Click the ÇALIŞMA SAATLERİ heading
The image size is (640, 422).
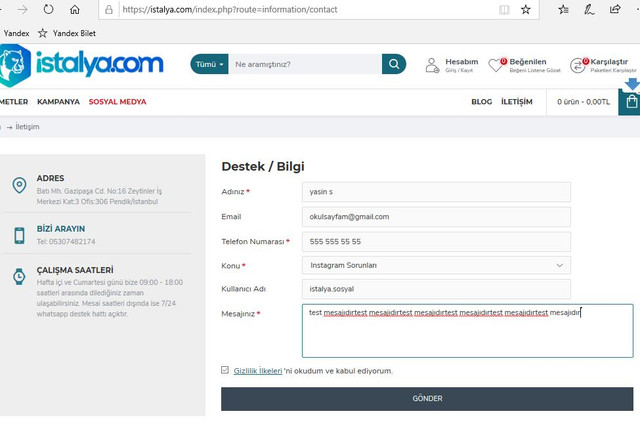pos(75,270)
